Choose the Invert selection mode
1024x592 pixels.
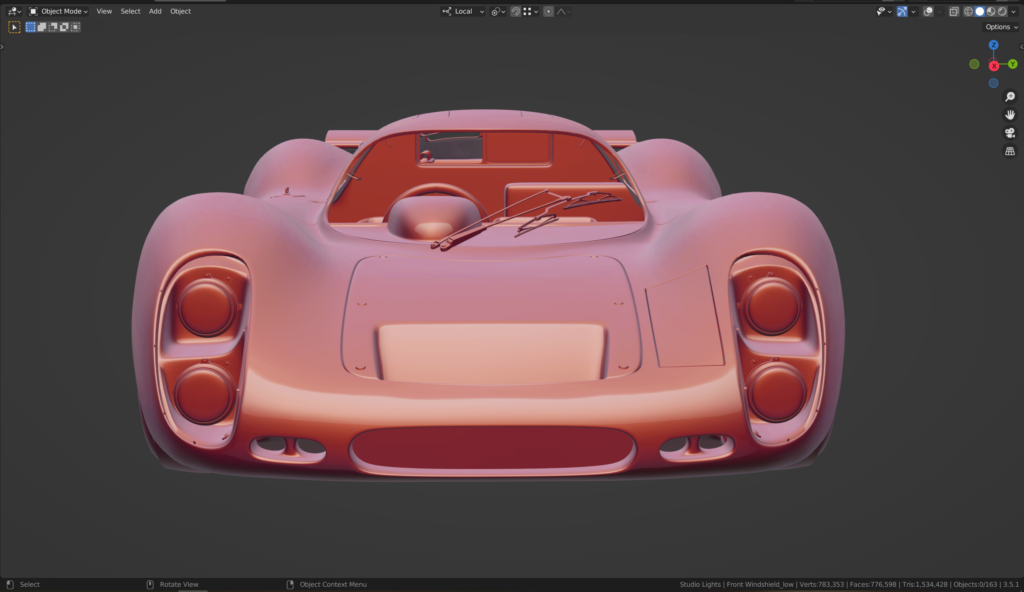64,27
